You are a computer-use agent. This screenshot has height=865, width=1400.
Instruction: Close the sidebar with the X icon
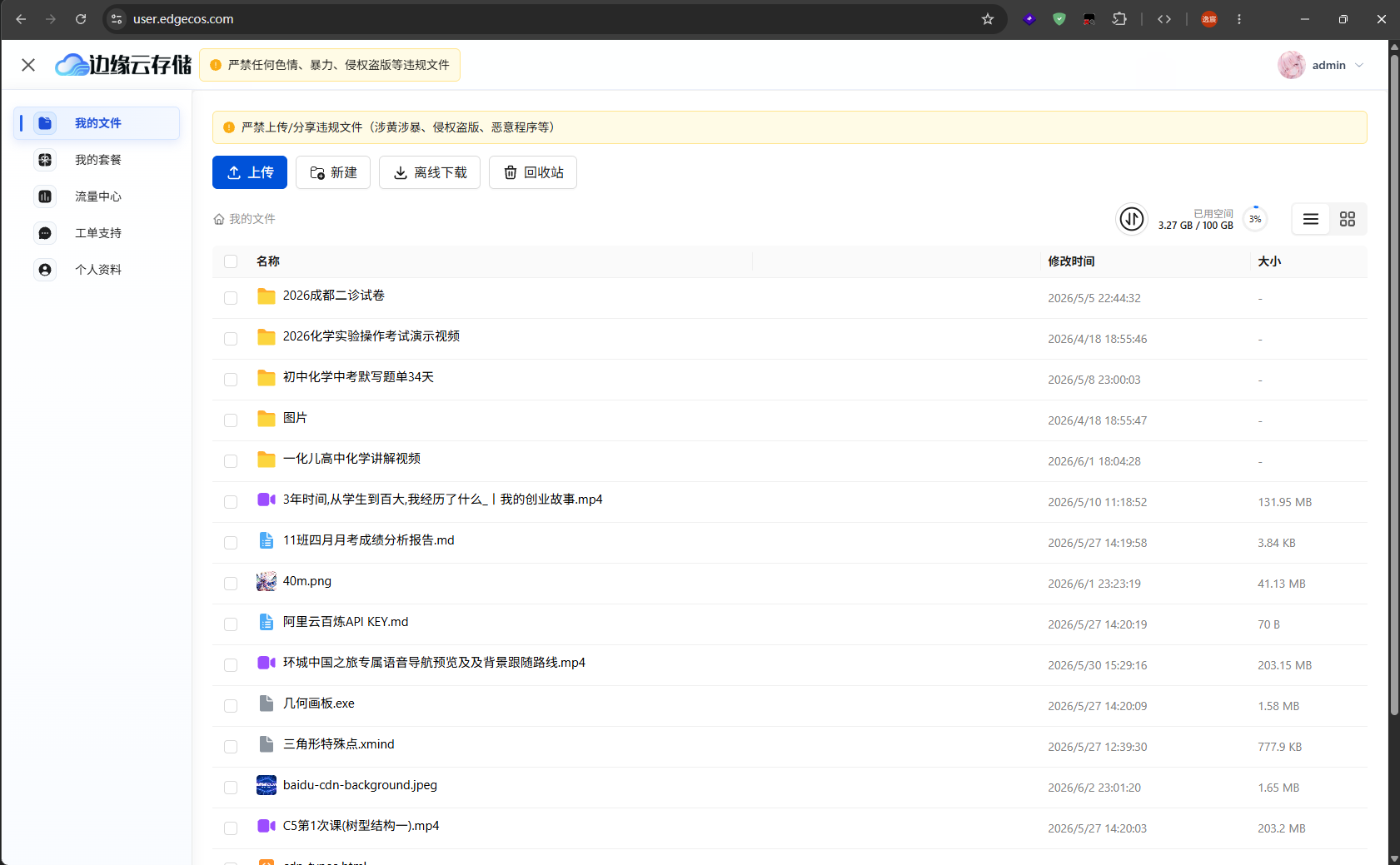pyautogui.click(x=28, y=65)
